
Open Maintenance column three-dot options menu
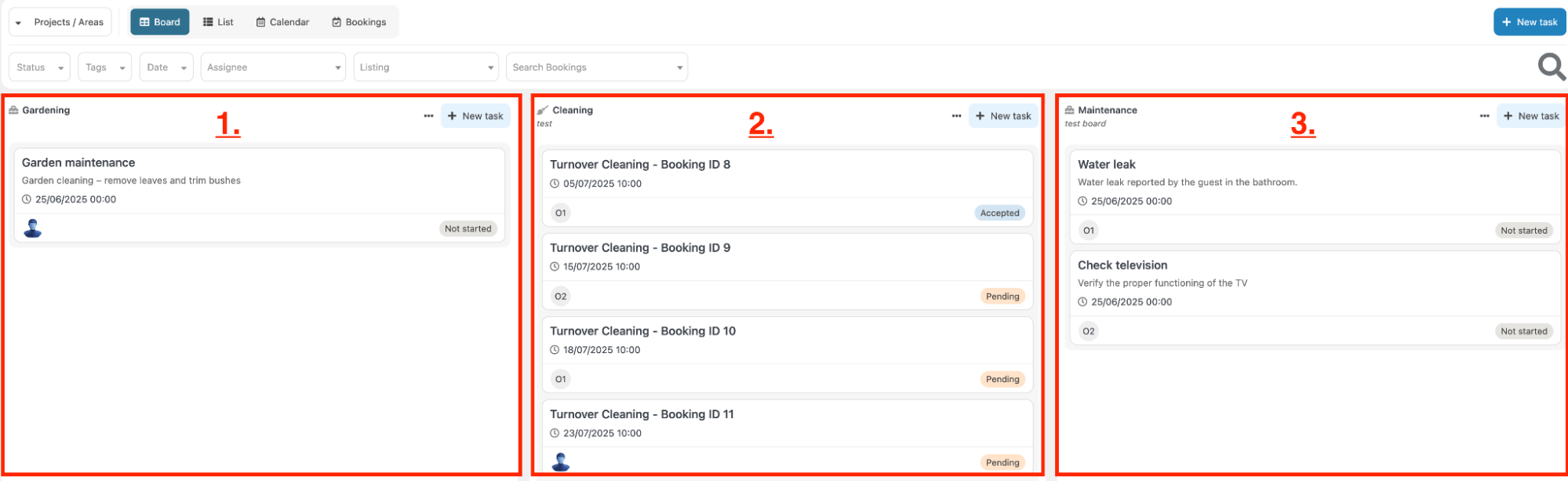pyautogui.click(x=1484, y=116)
